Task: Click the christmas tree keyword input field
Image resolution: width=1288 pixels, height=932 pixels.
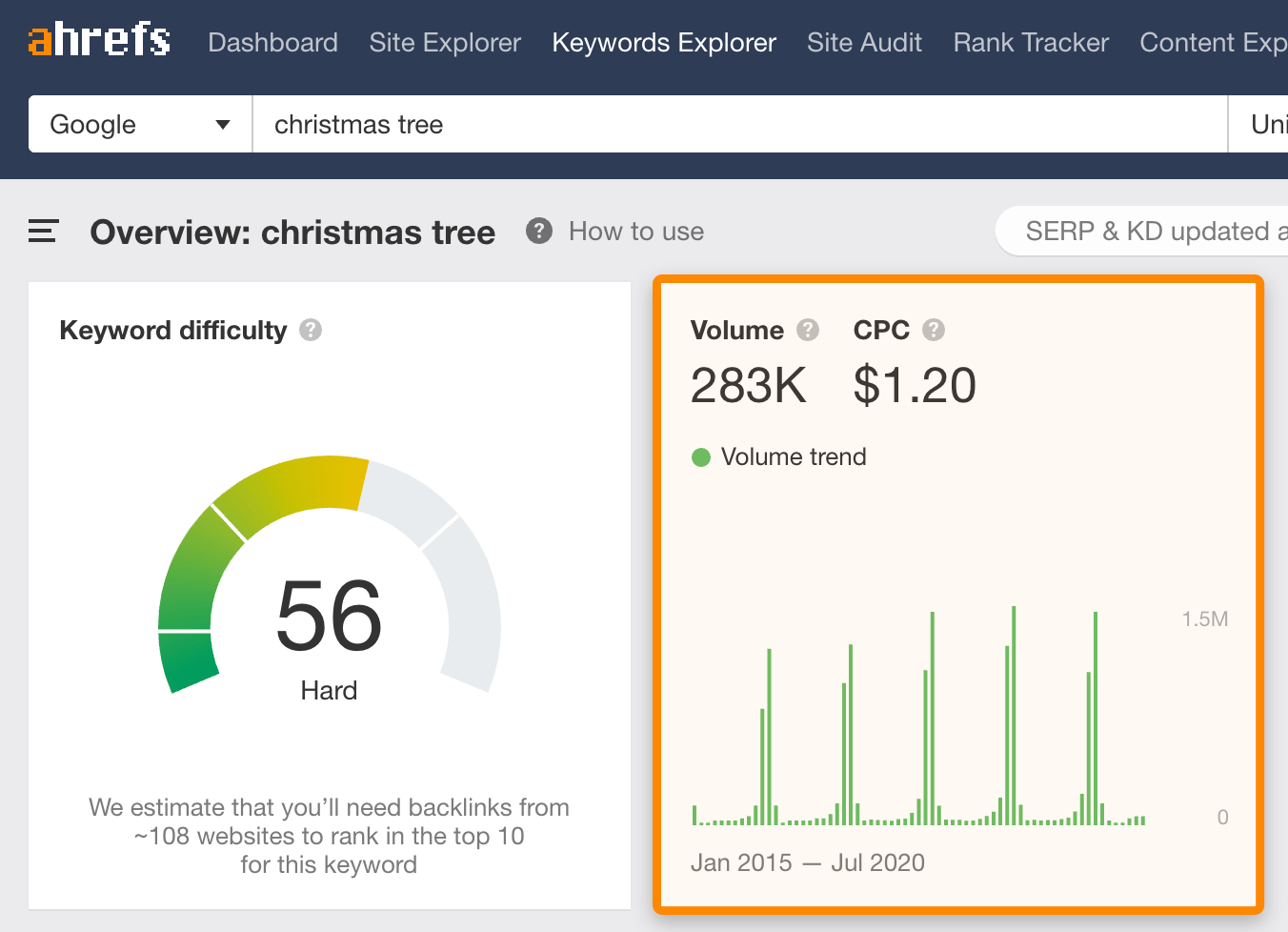Action: (x=739, y=124)
